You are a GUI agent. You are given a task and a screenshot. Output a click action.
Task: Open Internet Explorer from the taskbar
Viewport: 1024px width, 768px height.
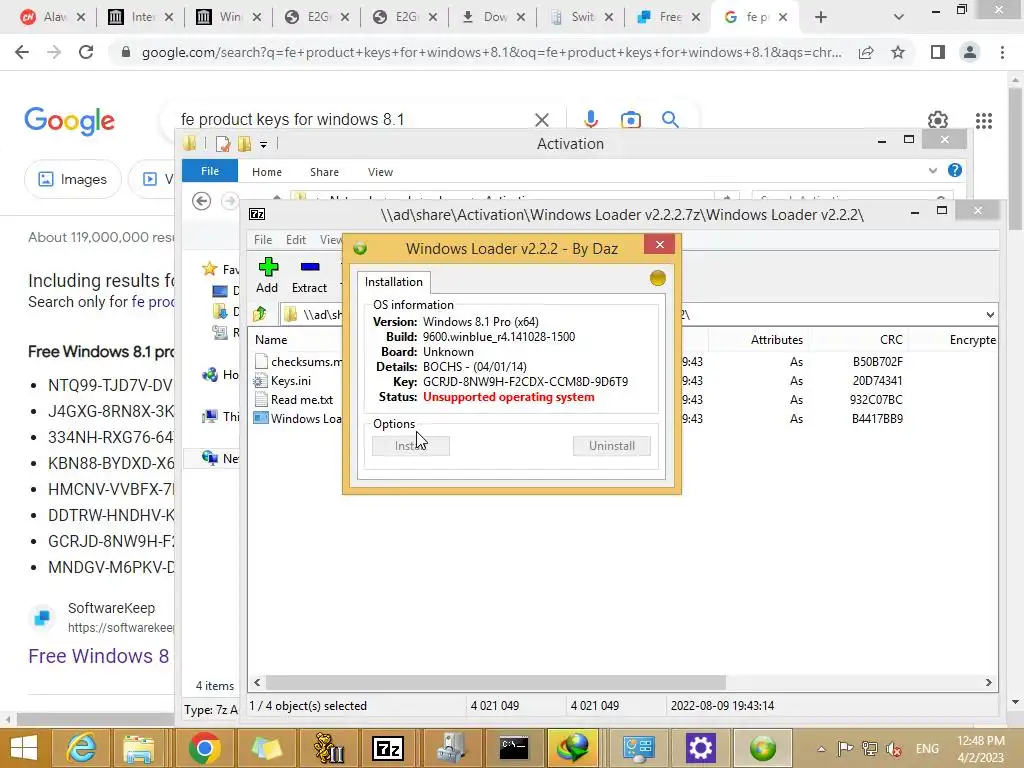(81, 748)
